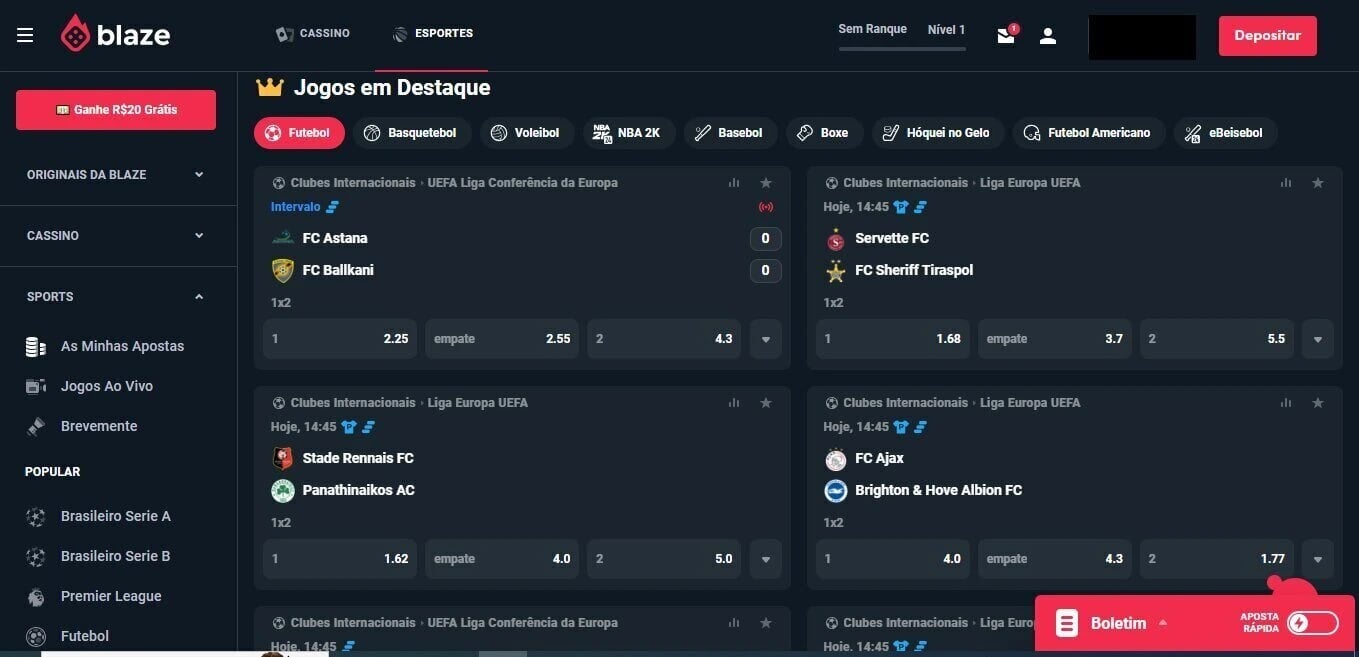
Task: Expand Originais da Blaze section
Action: (117, 174)
